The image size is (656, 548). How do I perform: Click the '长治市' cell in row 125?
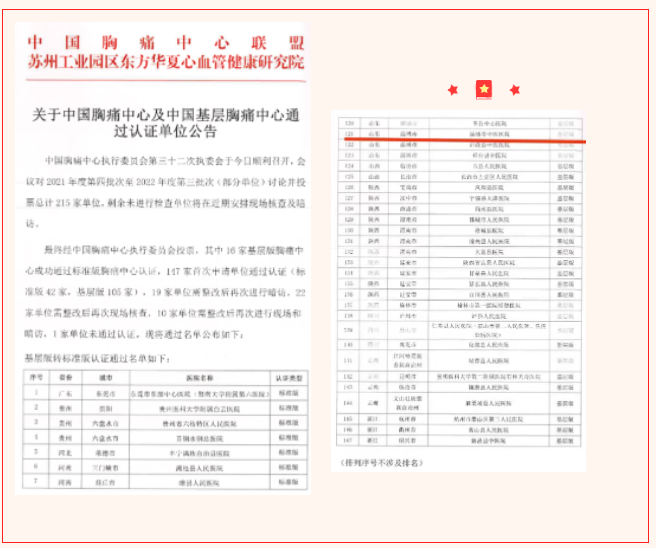coord(408,177)
